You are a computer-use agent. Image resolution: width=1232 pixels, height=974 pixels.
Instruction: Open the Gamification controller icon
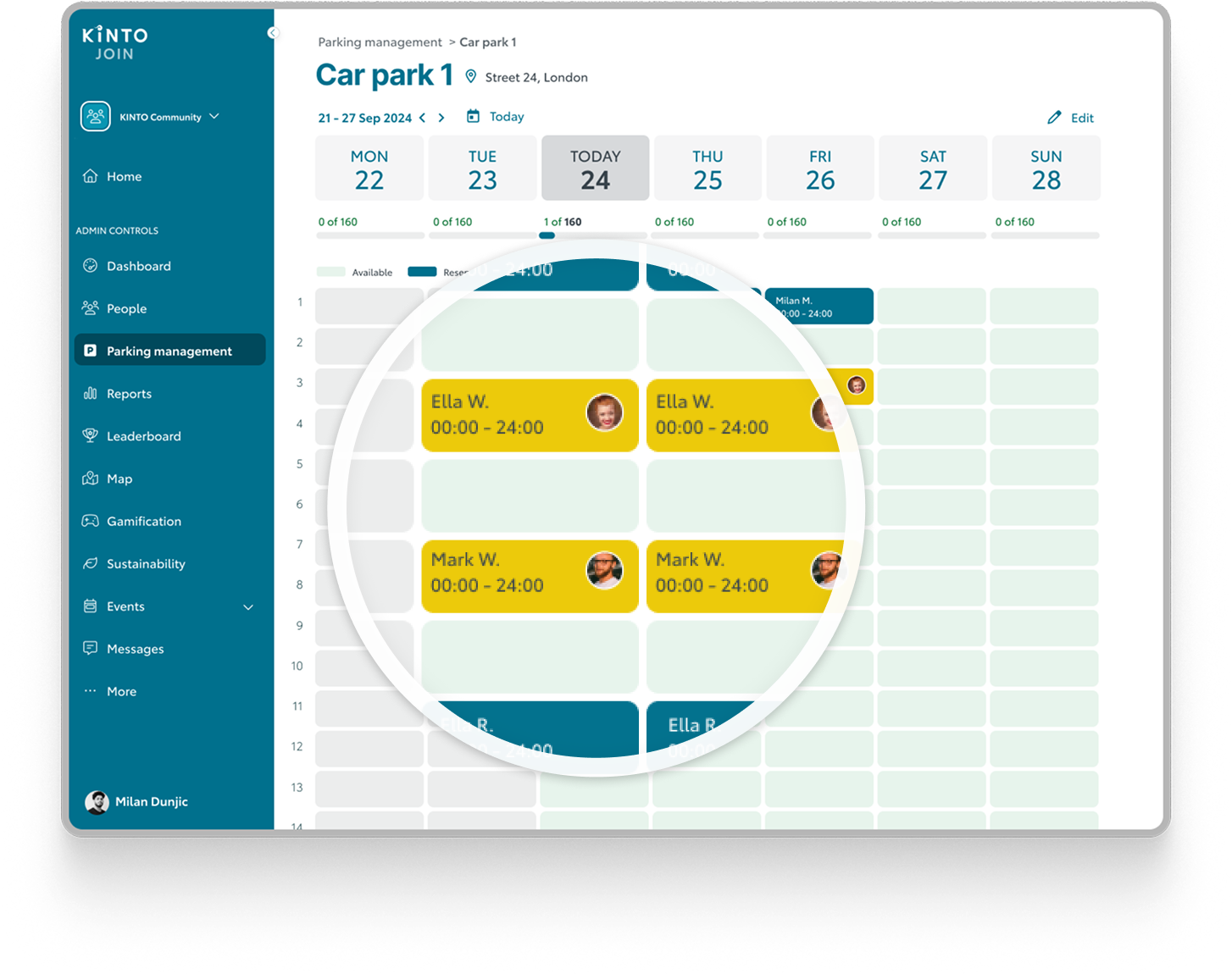click(90, 521)
